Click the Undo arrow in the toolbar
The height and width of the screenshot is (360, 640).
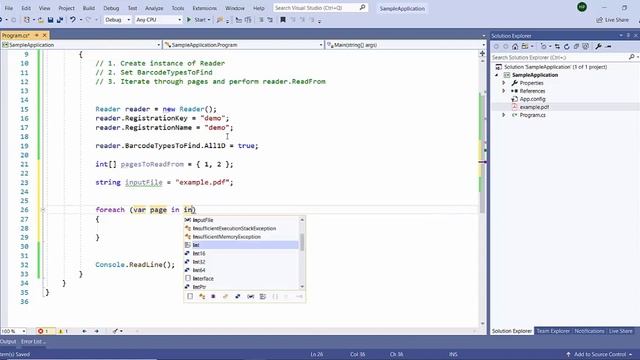tap(73, 20)
